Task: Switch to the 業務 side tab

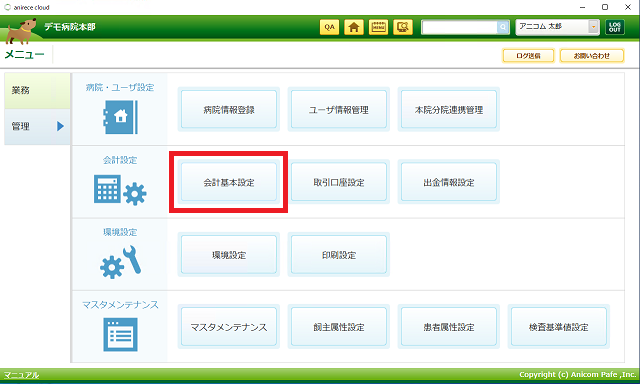Action: pyautogui.click(x=37, y=91)
